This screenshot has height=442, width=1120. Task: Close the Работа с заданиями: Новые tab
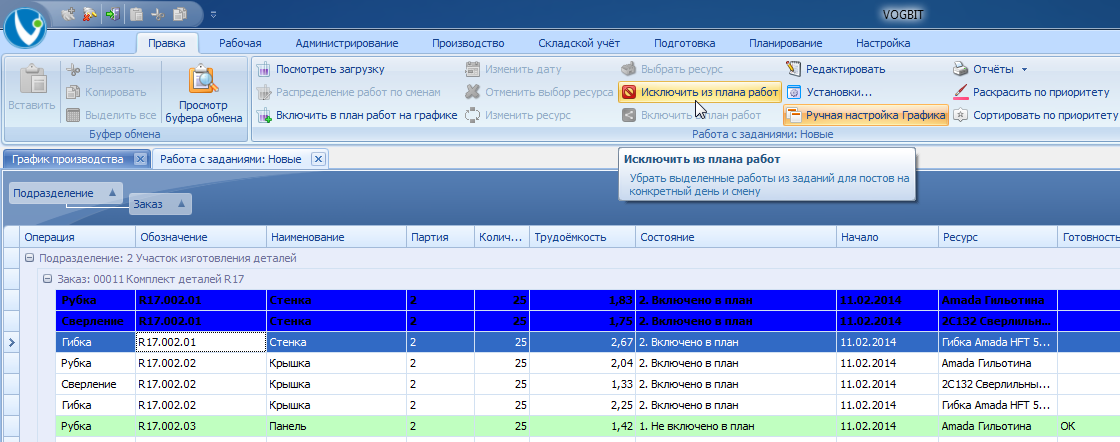319,159
